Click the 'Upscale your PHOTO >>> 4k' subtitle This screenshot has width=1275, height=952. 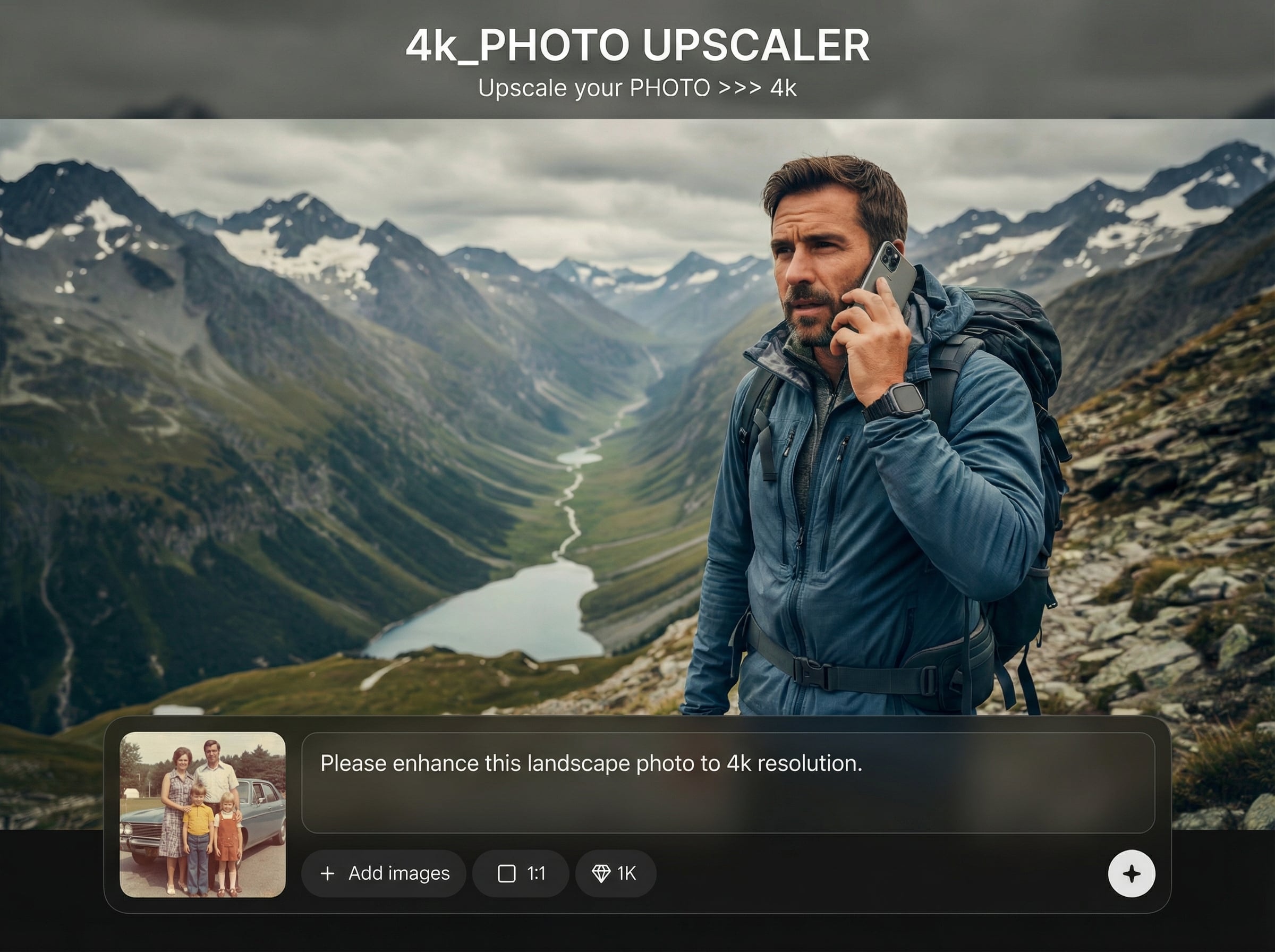coord(637,89)
